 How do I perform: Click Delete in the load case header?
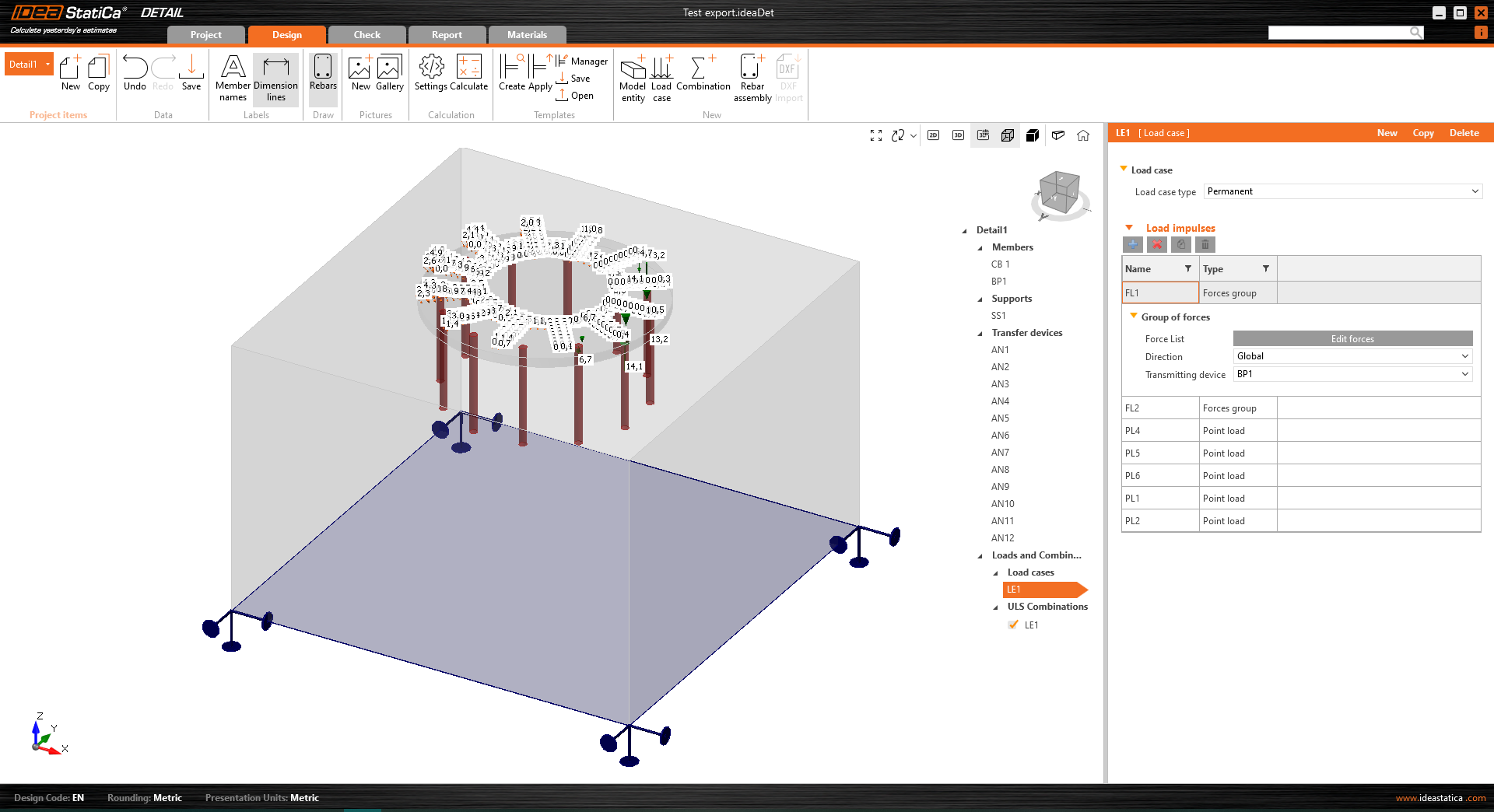click(x=1464, y=133)
